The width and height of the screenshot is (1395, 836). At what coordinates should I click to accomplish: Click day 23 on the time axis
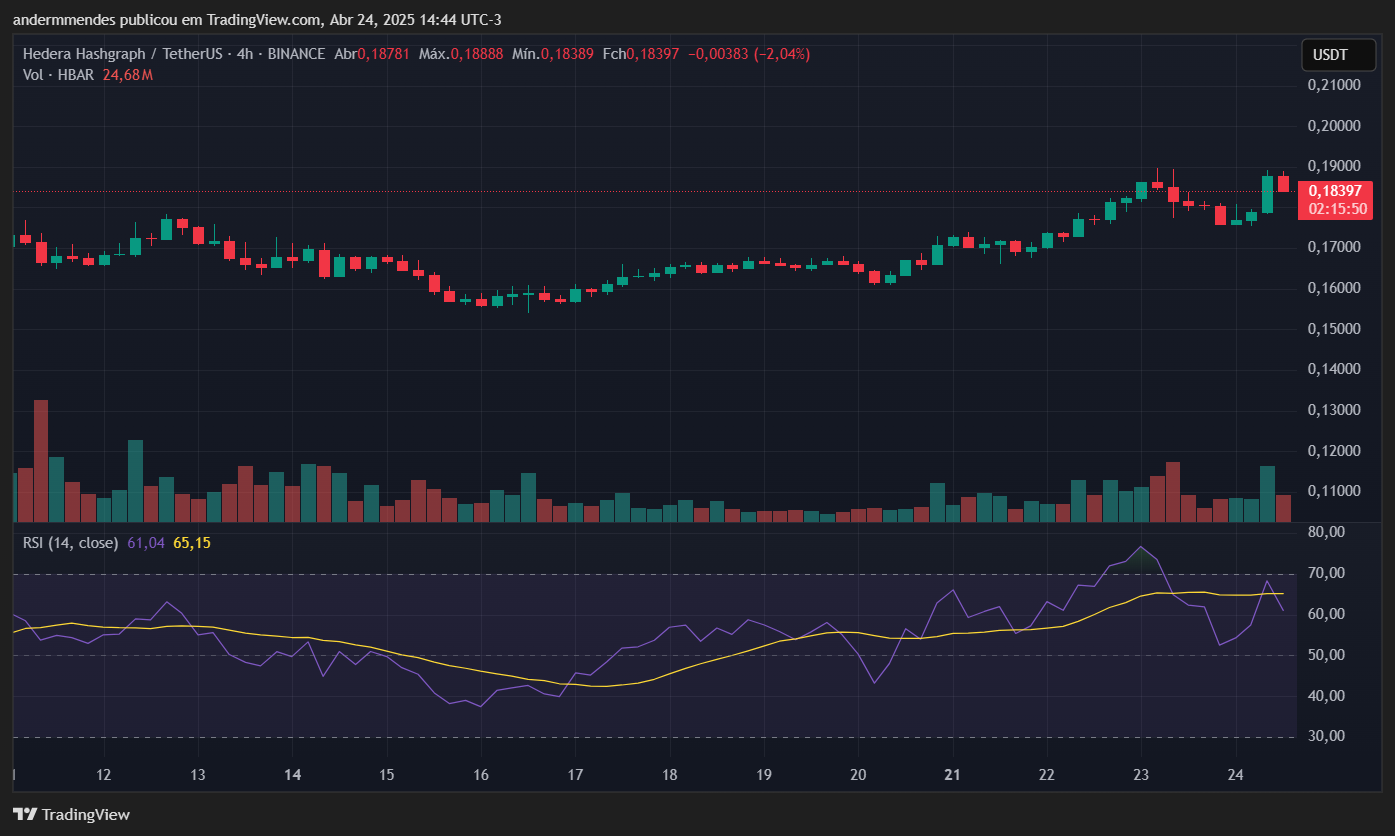1141,775
